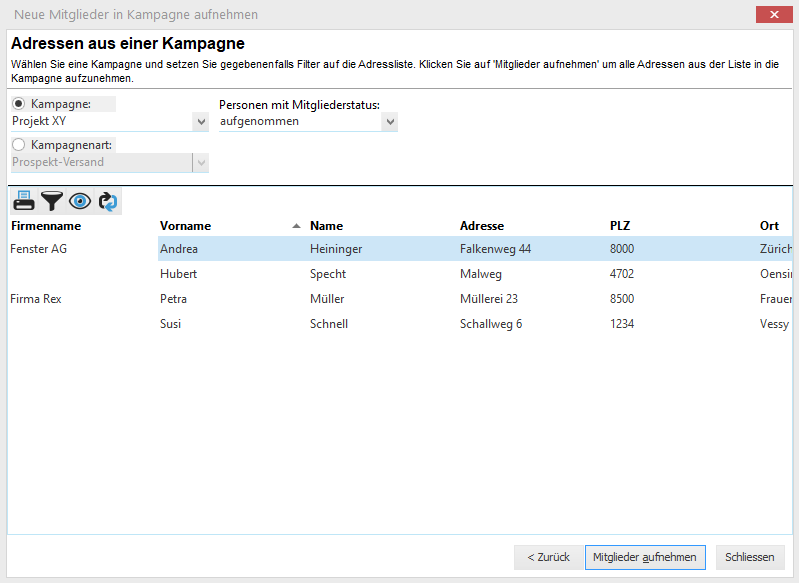This screenshot has height=583, width=799.
Task: Close the dialog with the red X
Action: tap(774, 14)
